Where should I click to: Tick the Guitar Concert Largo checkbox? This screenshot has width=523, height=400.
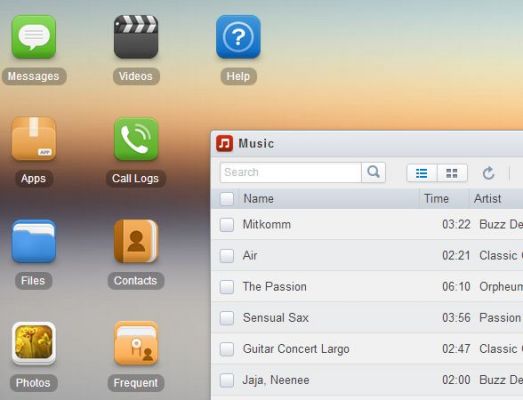227,349
